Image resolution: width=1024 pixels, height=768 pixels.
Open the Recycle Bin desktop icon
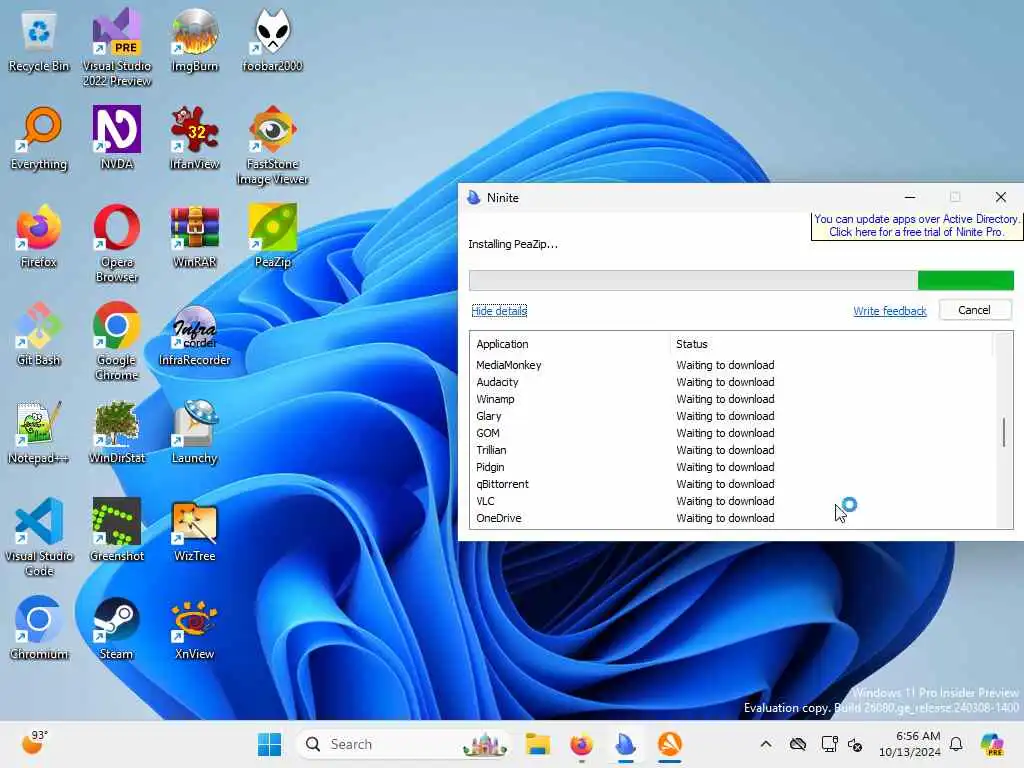[x=39, y=40]
